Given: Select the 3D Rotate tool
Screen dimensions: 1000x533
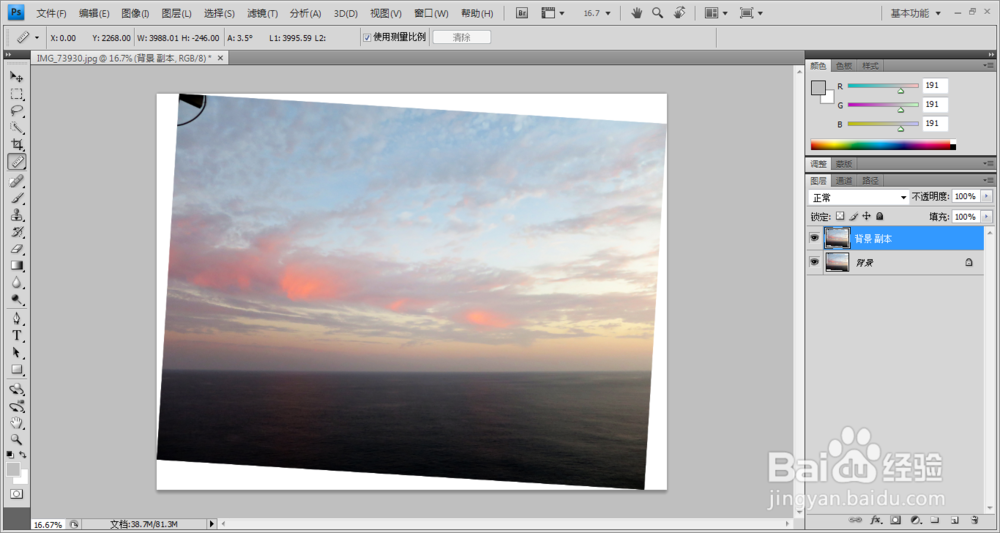Looking at the screenshot, I should 17,389.
